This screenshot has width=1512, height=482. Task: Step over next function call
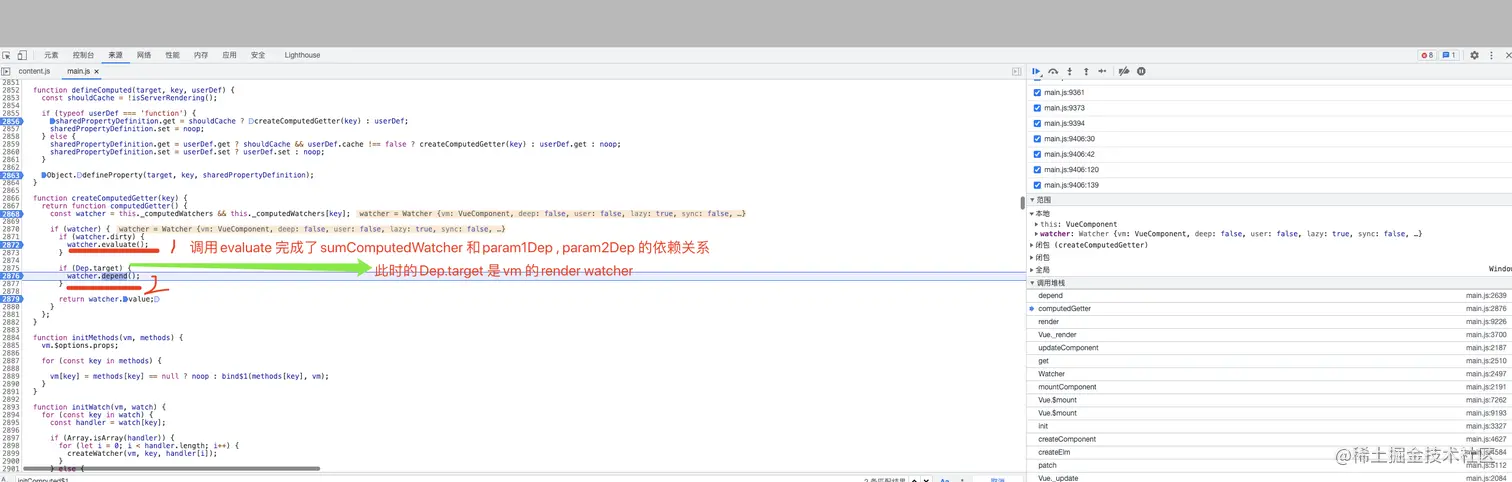pos(1053,72)
